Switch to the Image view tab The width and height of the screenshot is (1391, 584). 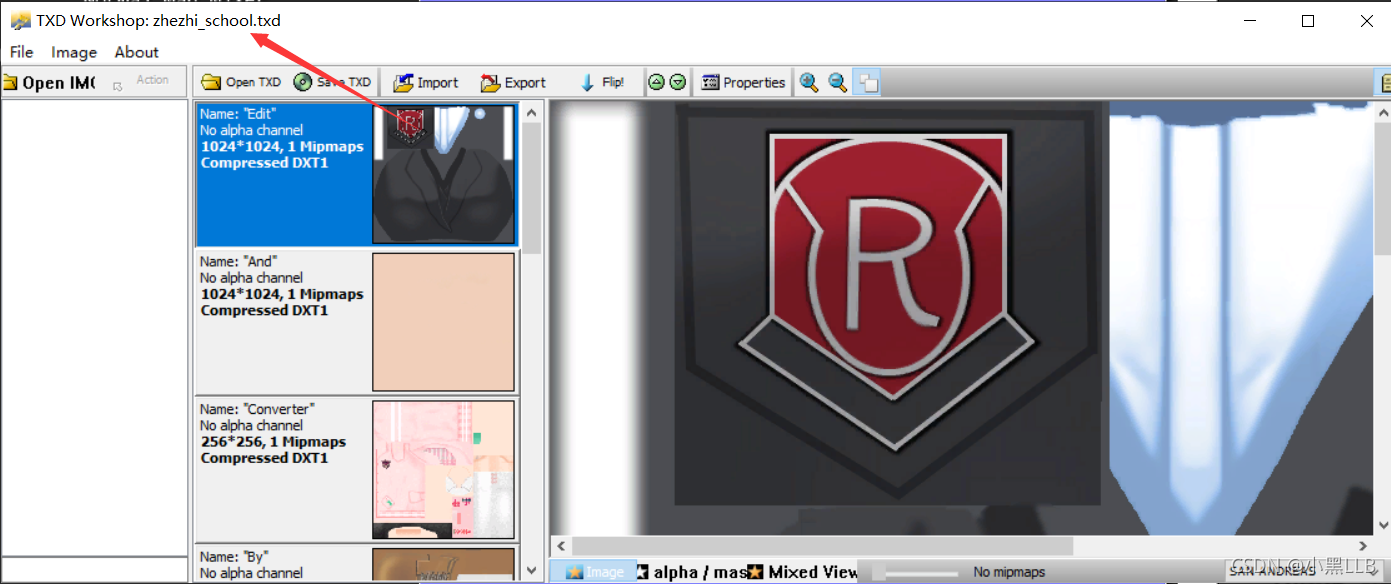[x=593, y=572]
